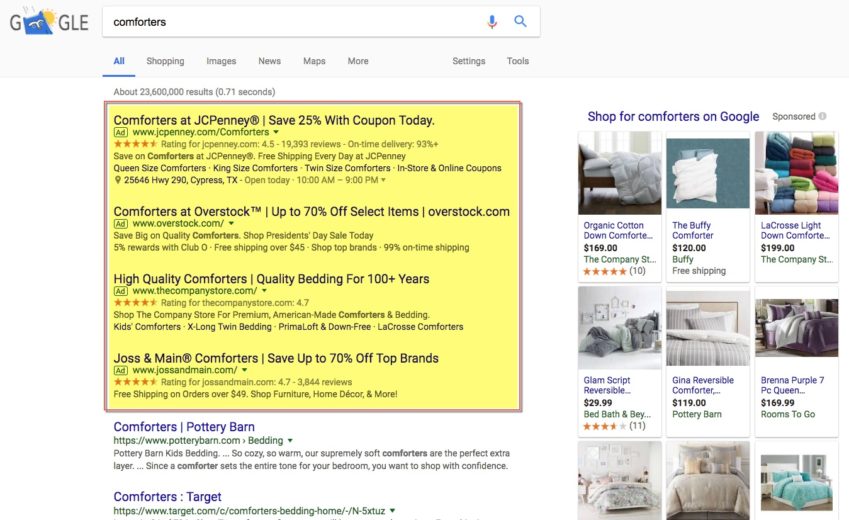Click Twin Size Comforters sitelink
849x520 pixels.
pos(347,168)
